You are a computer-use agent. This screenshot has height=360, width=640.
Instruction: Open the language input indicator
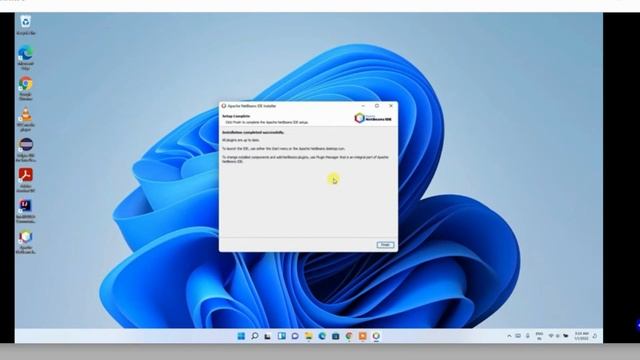coord(539,336)
